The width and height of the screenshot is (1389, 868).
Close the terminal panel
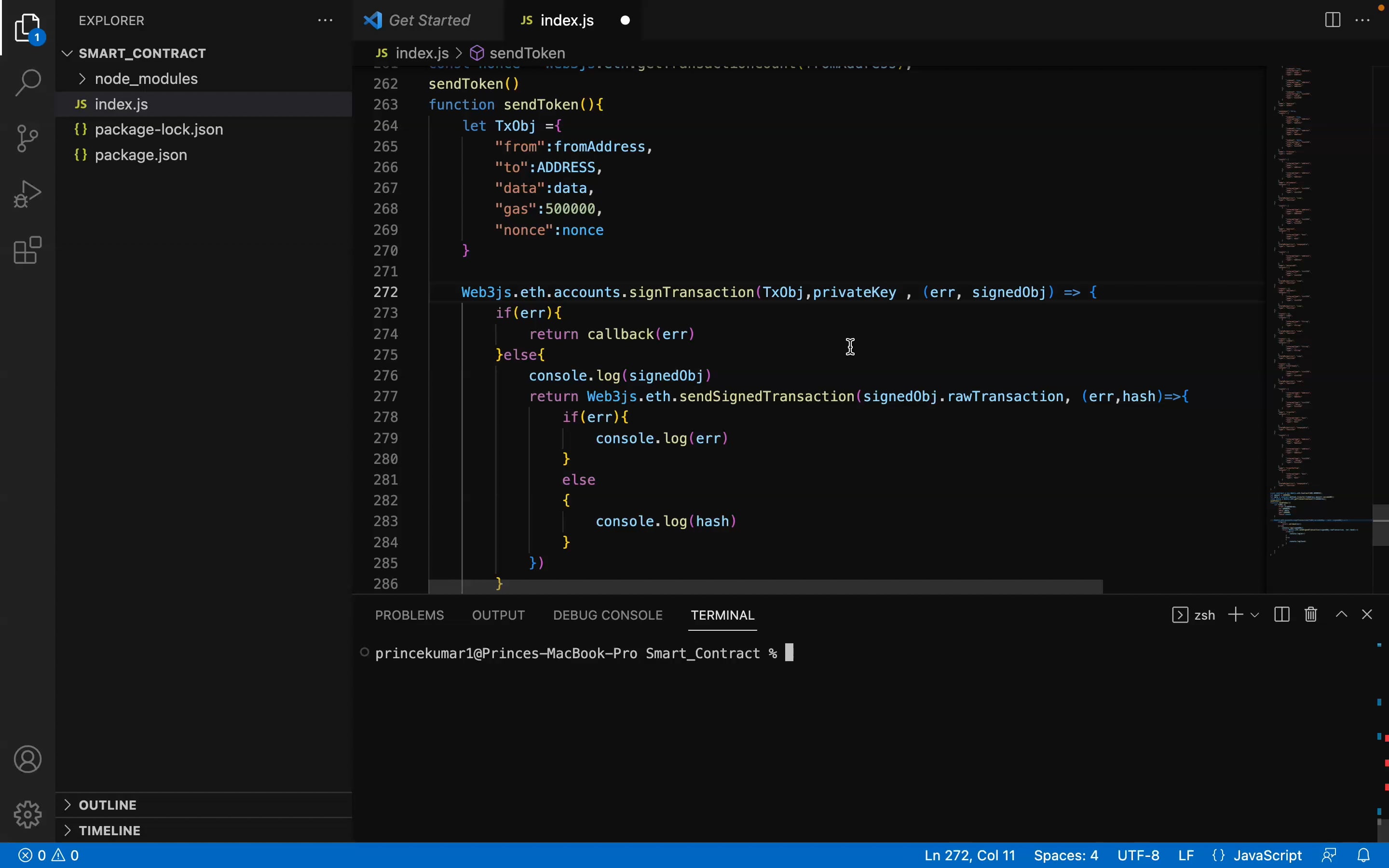1367,615
